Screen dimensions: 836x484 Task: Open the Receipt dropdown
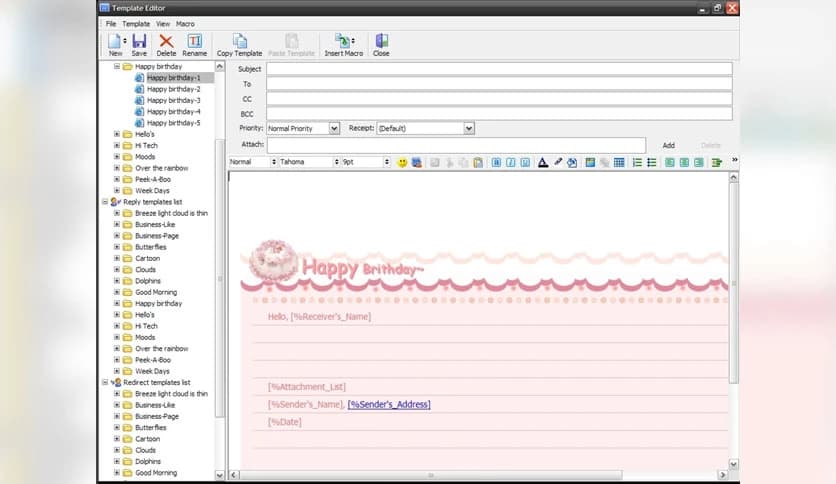pyautogui.click(x=469, y=128)
